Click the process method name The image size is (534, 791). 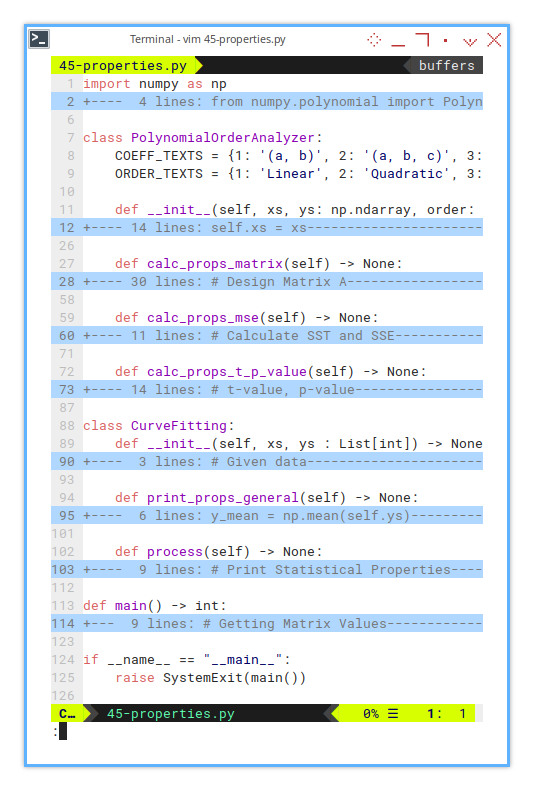175,552
